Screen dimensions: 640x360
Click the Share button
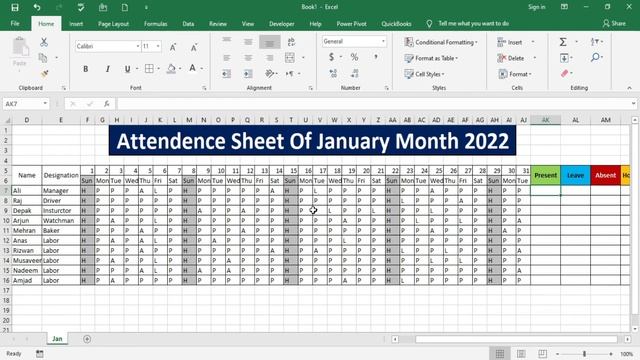click(614, 24)
